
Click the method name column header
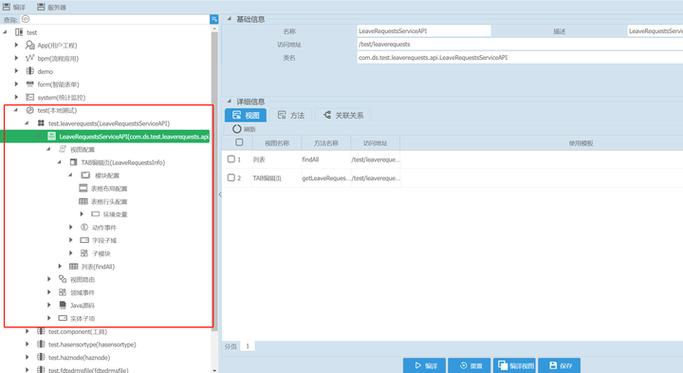point(326,142)
